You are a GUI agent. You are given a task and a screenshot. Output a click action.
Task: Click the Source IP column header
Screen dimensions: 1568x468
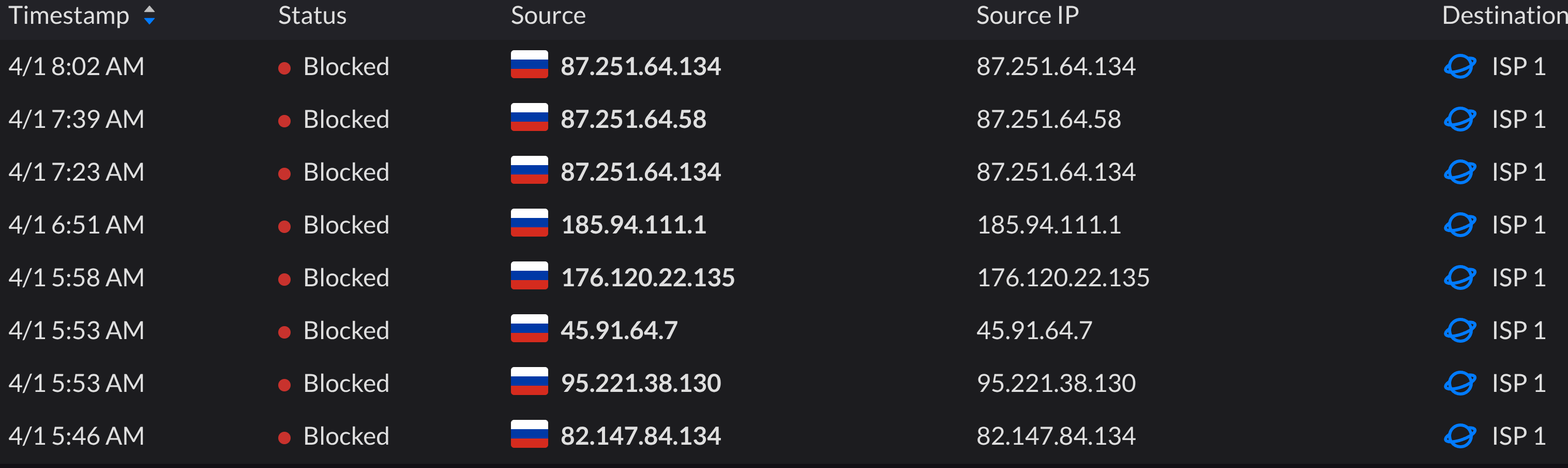pos(1027,15)
